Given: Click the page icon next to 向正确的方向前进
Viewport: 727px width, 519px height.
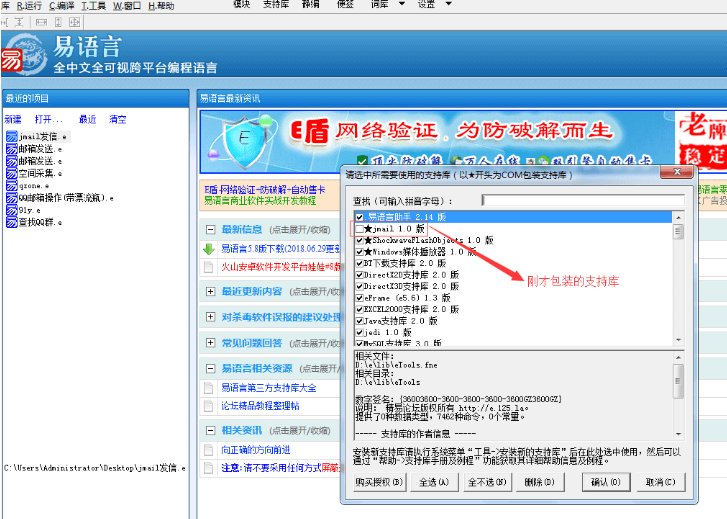Looking at the screenshot, I should tap(209, 449).
